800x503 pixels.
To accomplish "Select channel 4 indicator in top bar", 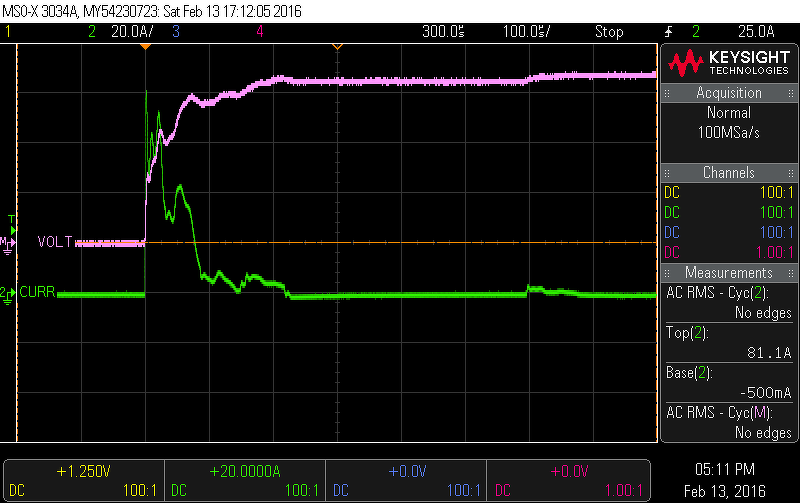I will click(260, 32).
